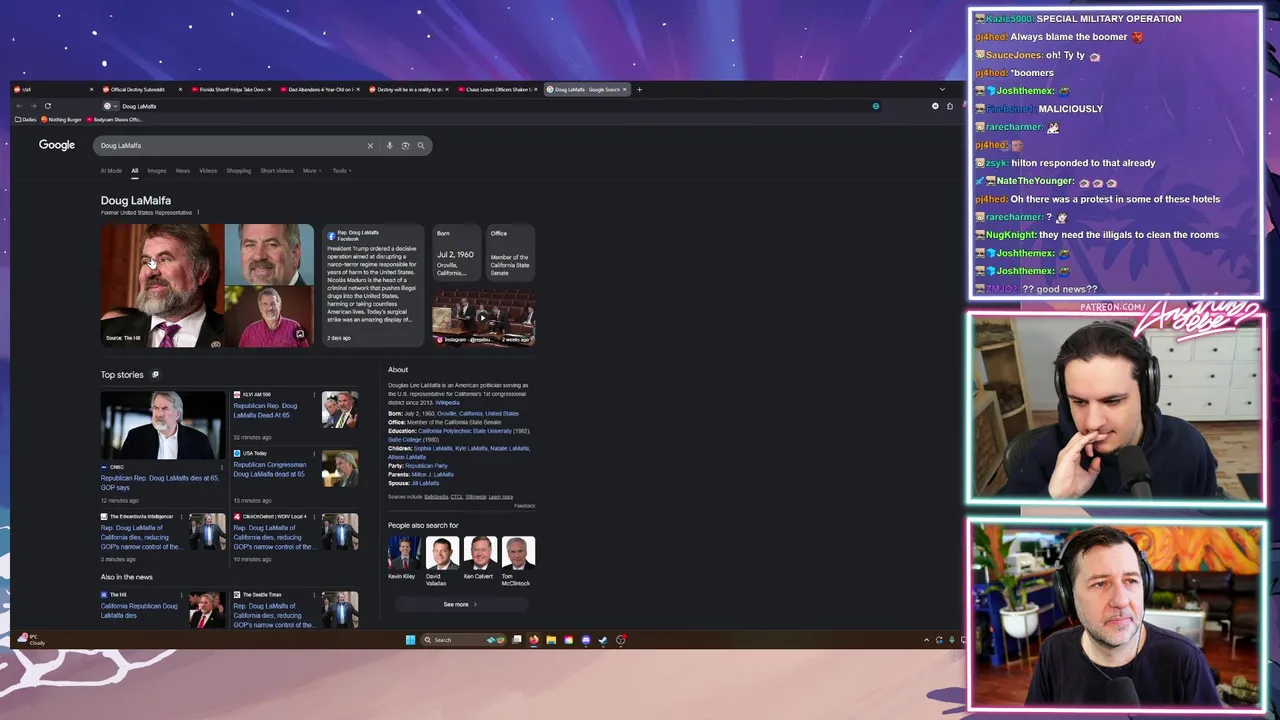Open a new browser tab with plus icon
1280x720 pixels.
pyautogui.click(x=640, y=89)
